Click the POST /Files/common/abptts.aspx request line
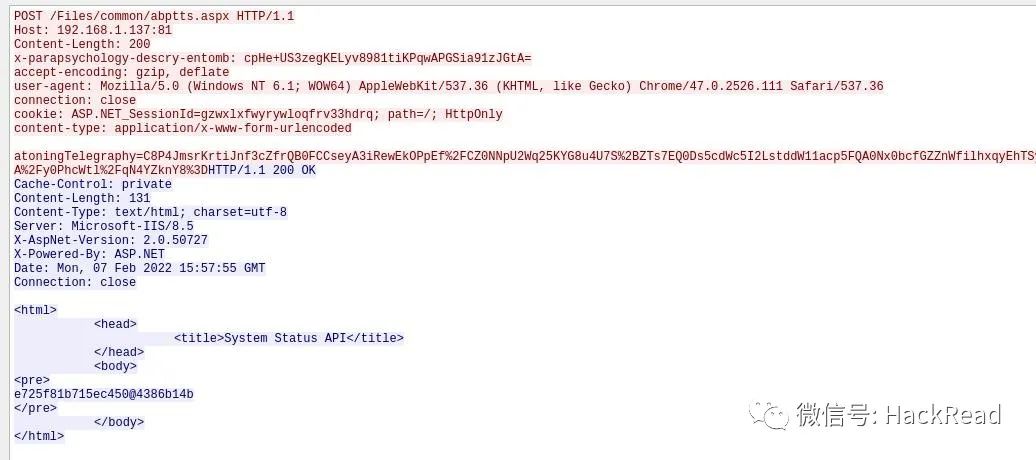 coord(154,16)
